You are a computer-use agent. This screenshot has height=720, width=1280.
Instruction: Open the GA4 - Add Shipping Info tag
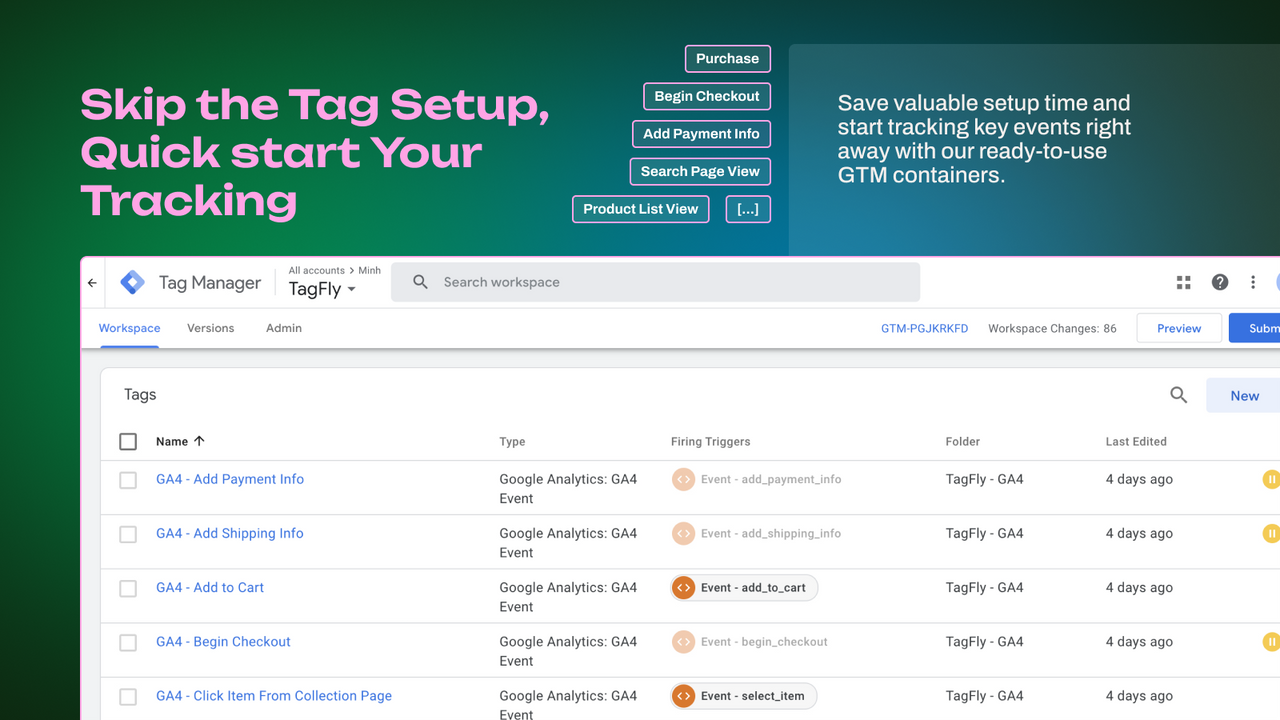click(230, 533)
